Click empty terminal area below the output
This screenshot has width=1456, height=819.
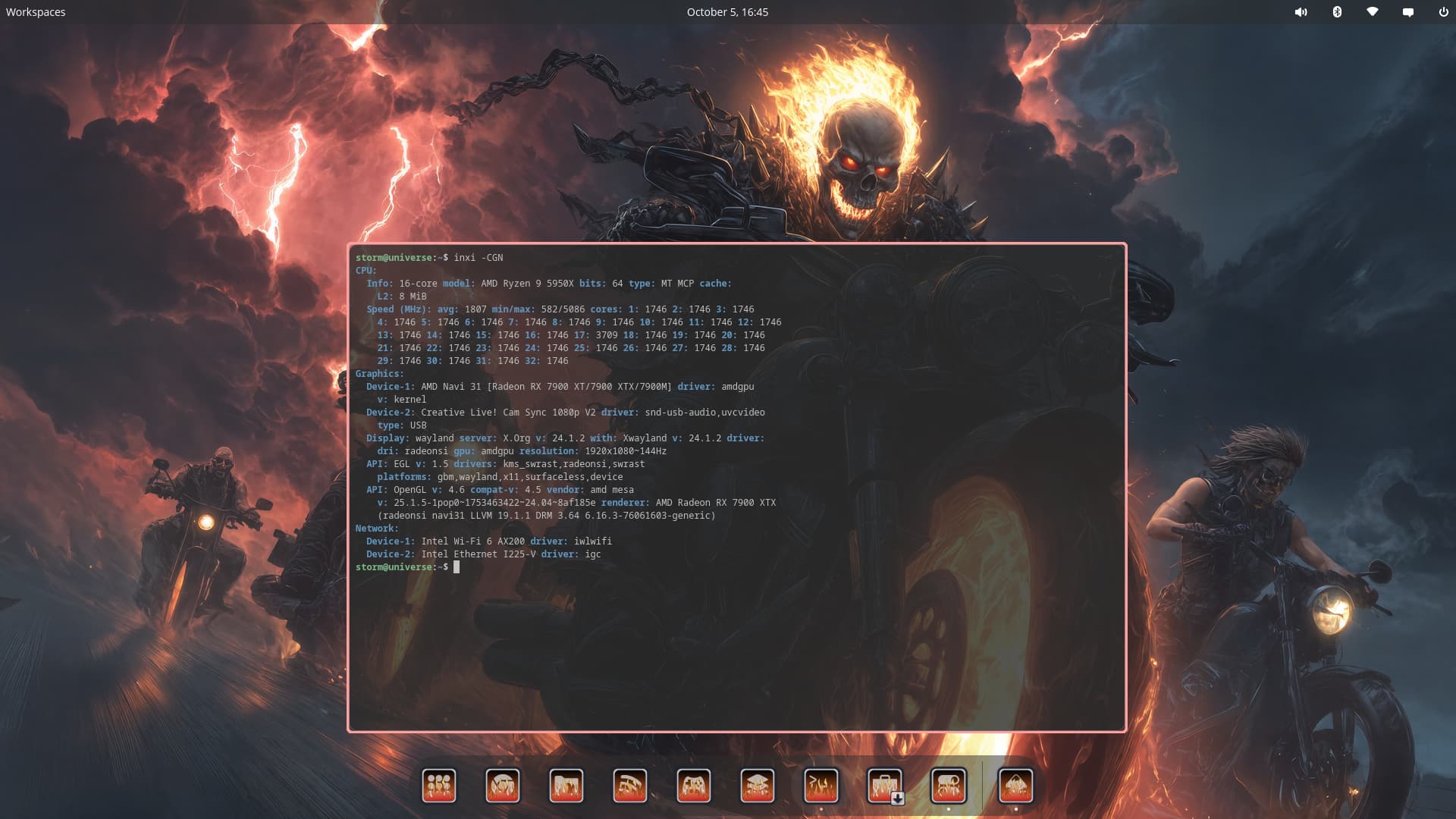(x=736, y=652)
